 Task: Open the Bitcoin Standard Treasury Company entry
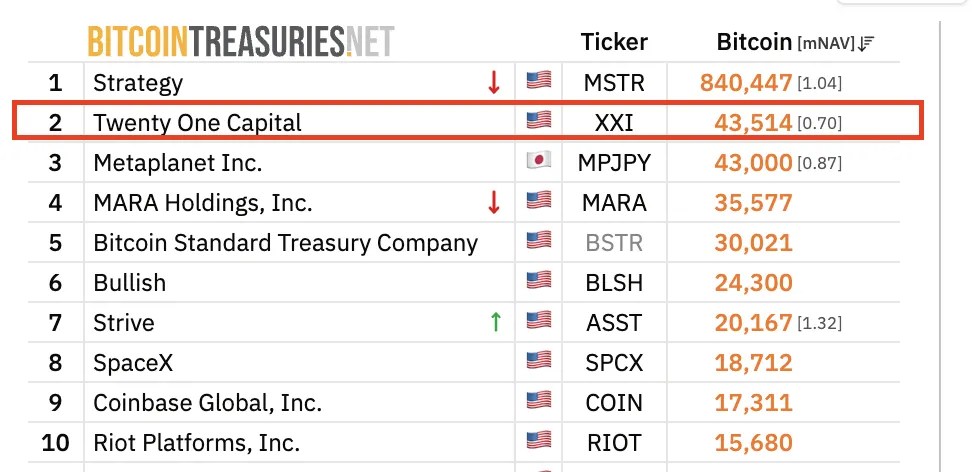pos(286,243)
